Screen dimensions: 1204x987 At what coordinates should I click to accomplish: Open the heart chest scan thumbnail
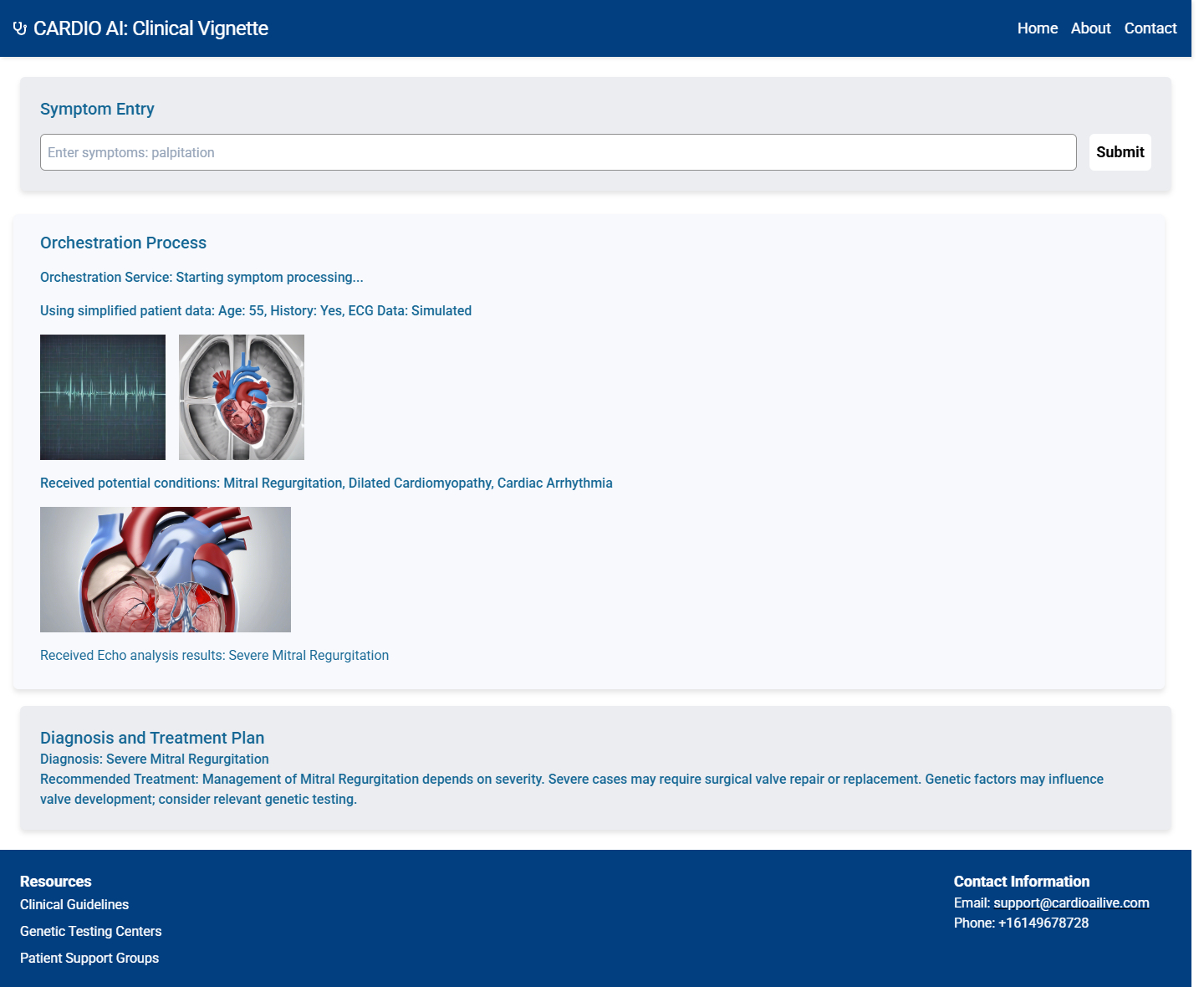pyautogui.click(x=242, y=397)
